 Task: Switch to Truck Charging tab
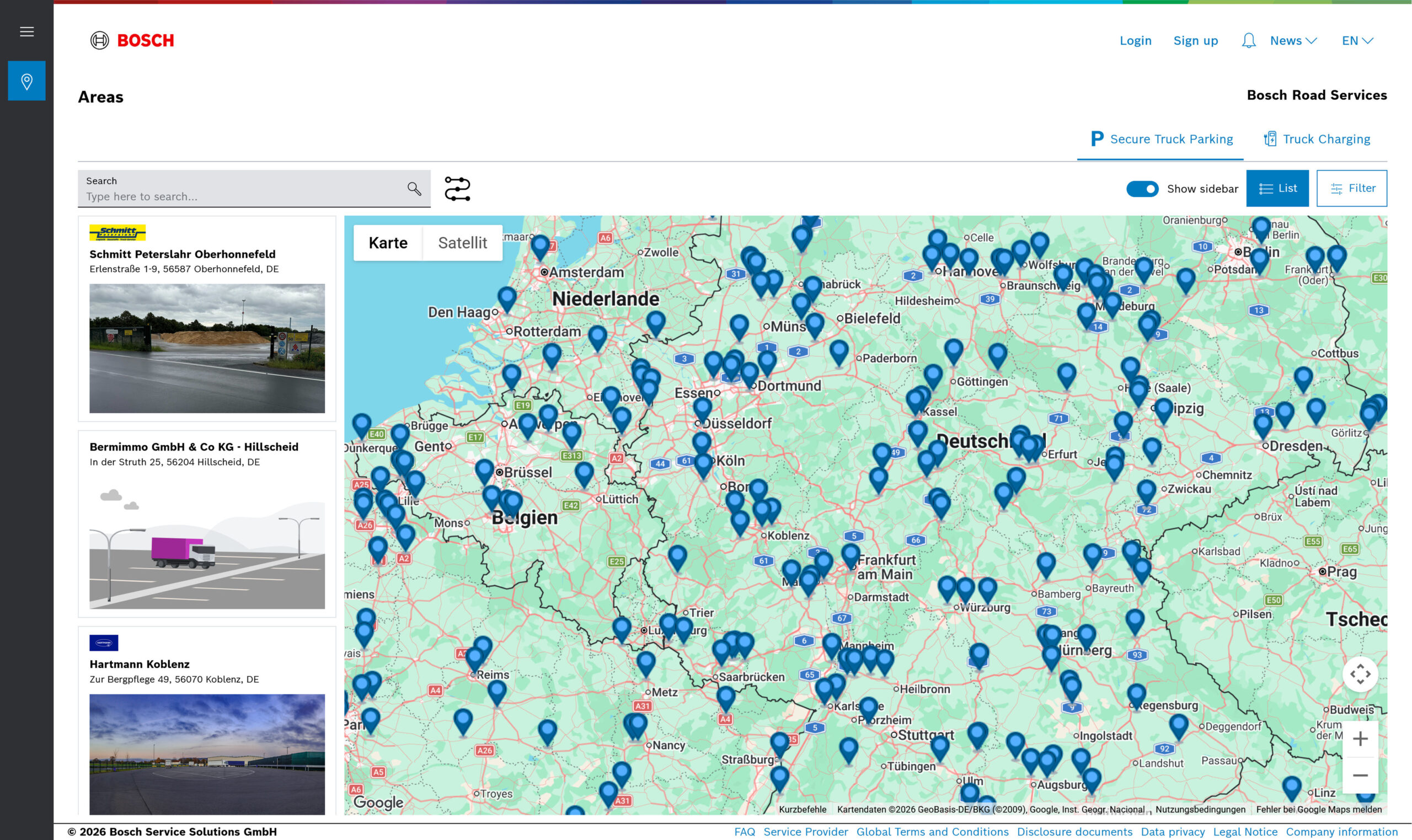1317,139
